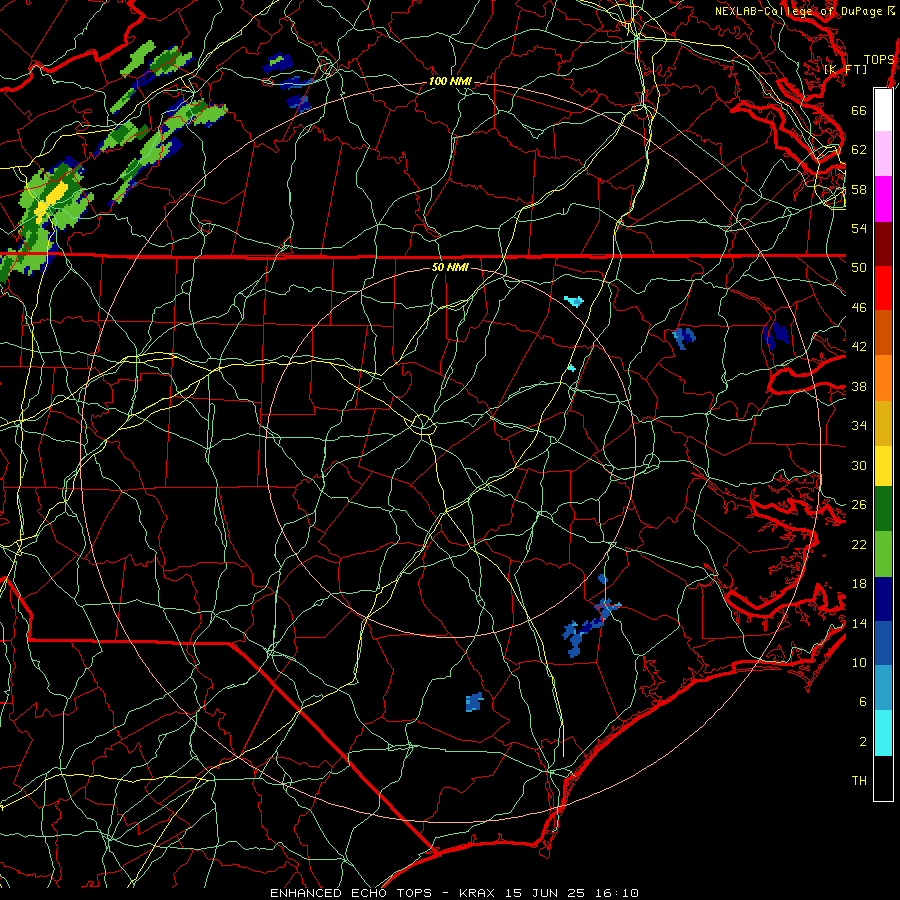Click the legend value "62"
900x900 pixels.
[x=859, y=150]
